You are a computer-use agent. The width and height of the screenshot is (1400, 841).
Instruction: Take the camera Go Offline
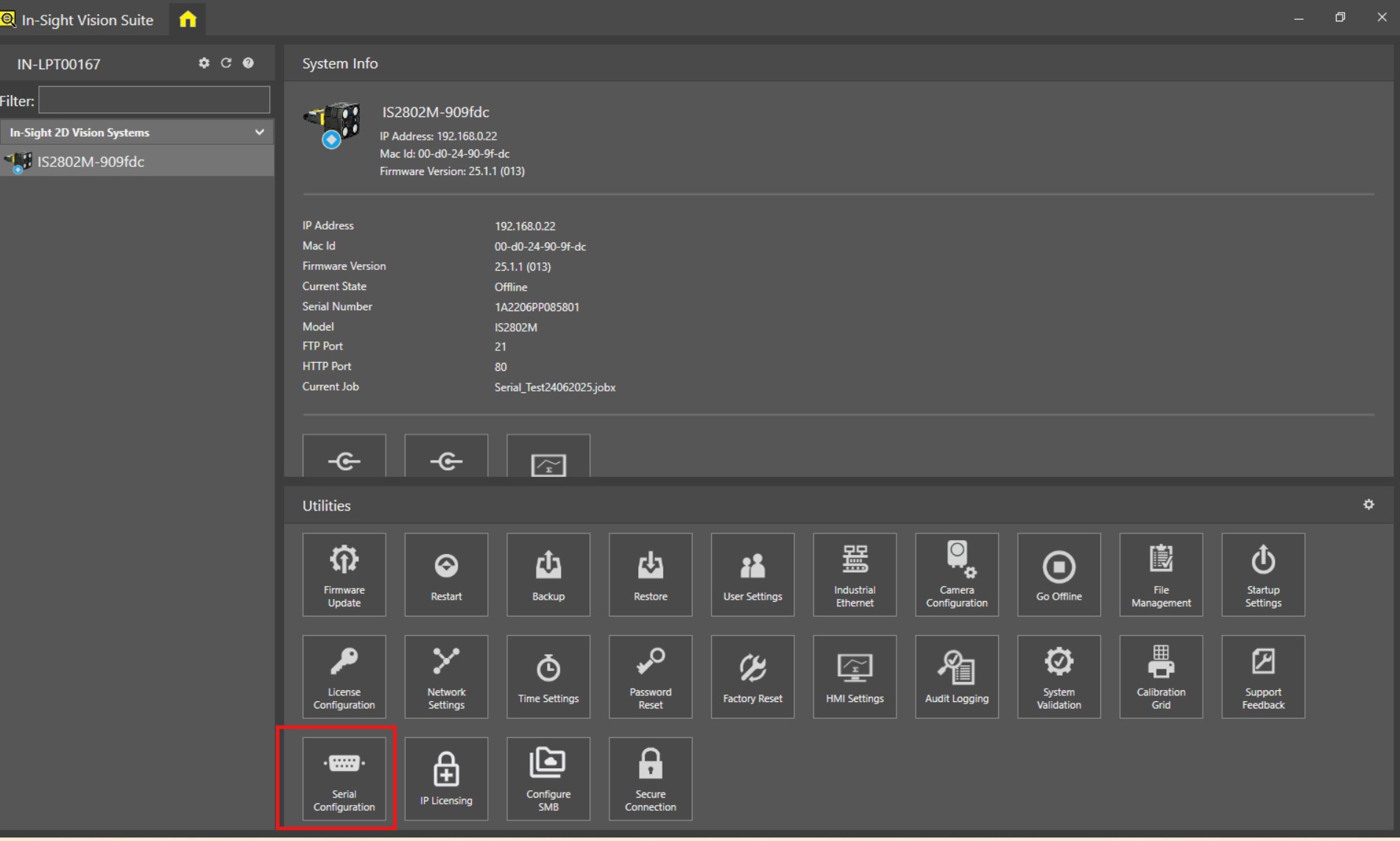click(1058, 575)
